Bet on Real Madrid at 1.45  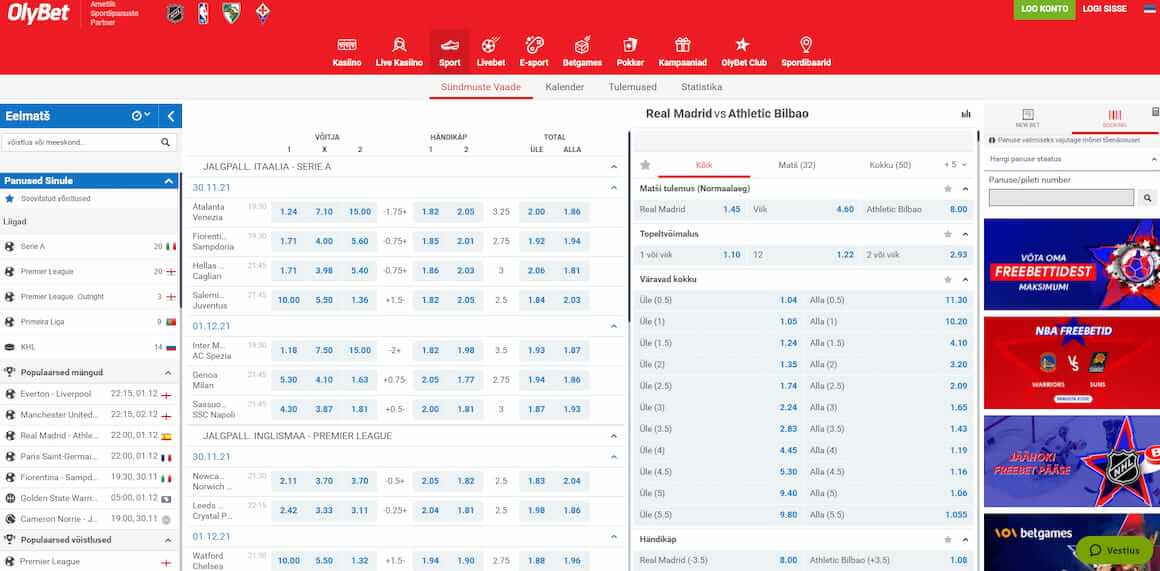(x=690, y=209)
